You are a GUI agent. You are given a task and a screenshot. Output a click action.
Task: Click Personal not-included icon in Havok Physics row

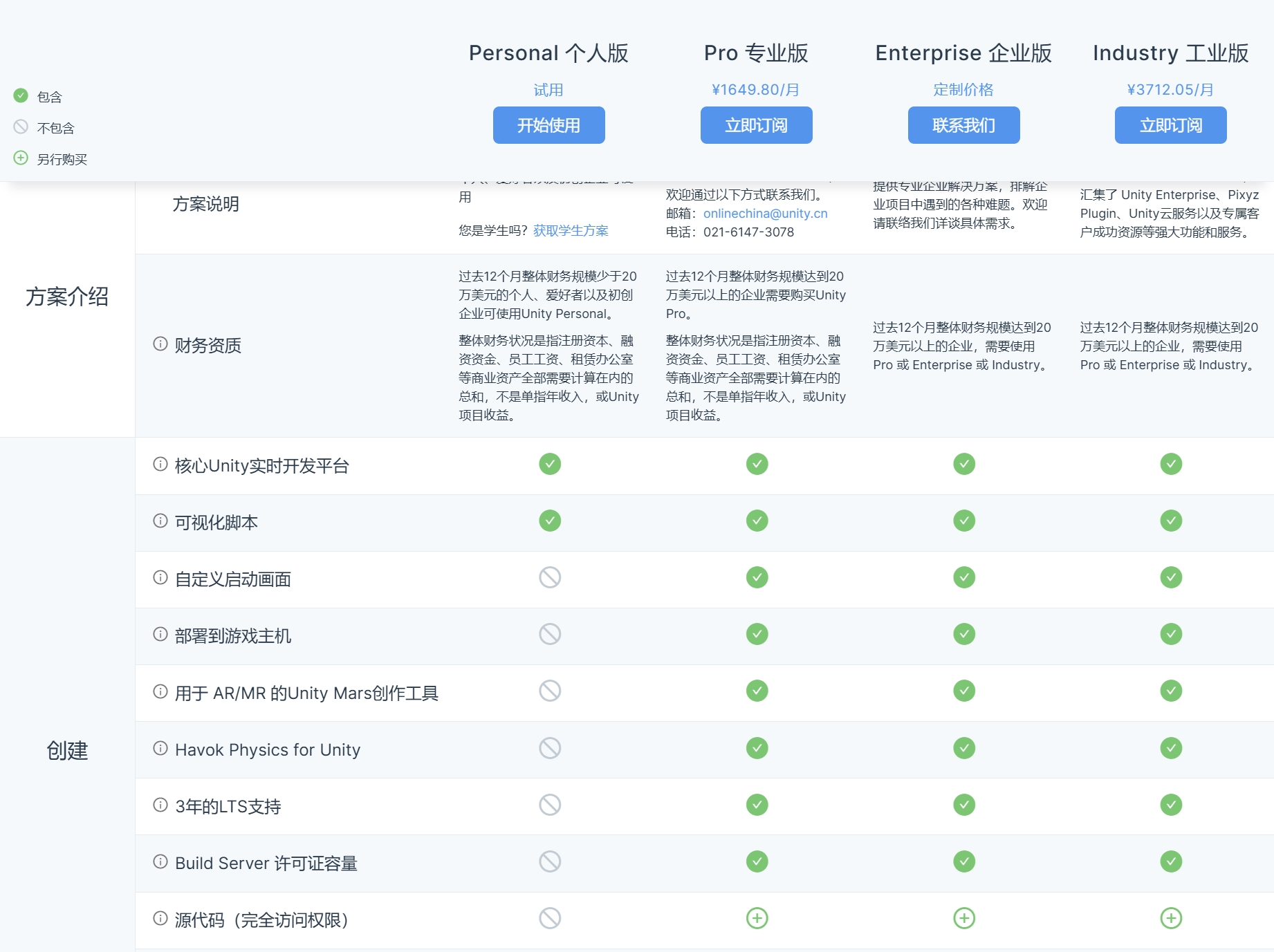coord(550,748)
